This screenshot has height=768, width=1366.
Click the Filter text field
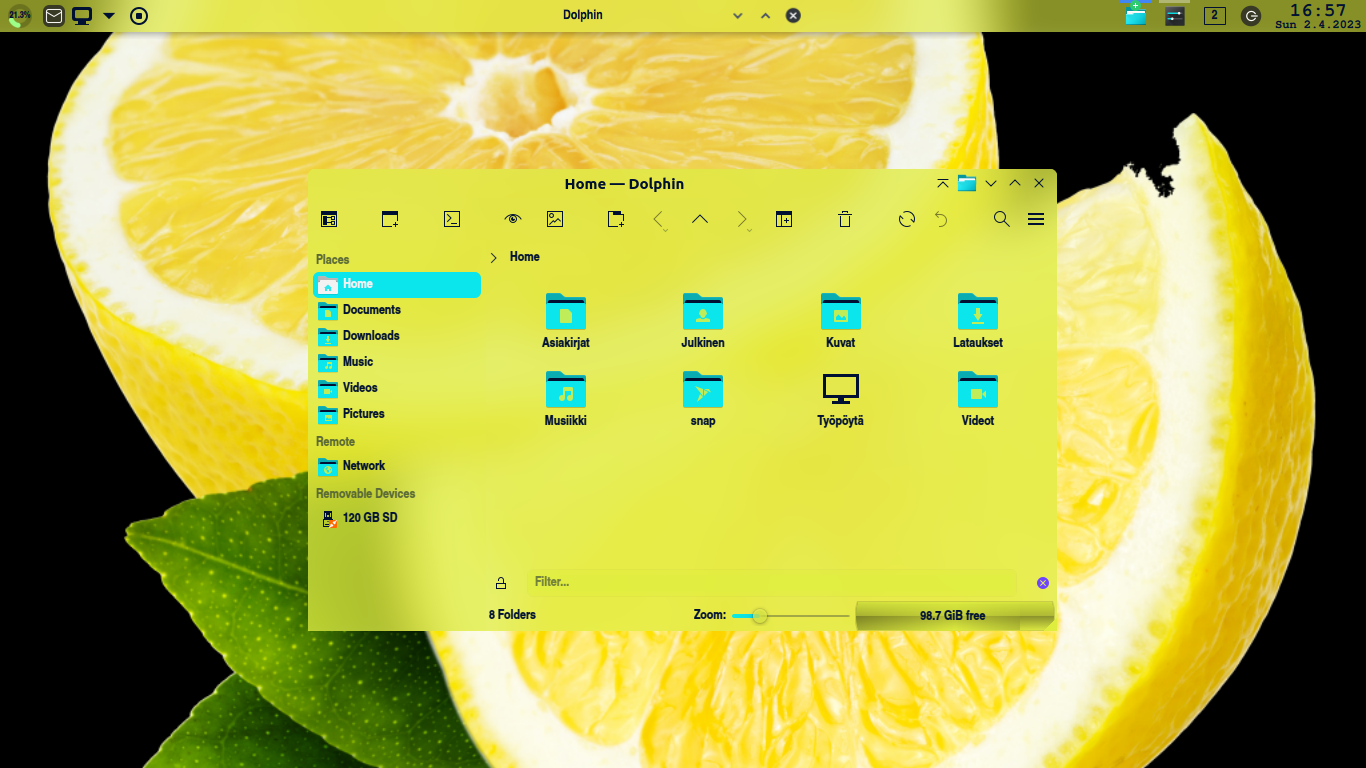pos(772,582)
